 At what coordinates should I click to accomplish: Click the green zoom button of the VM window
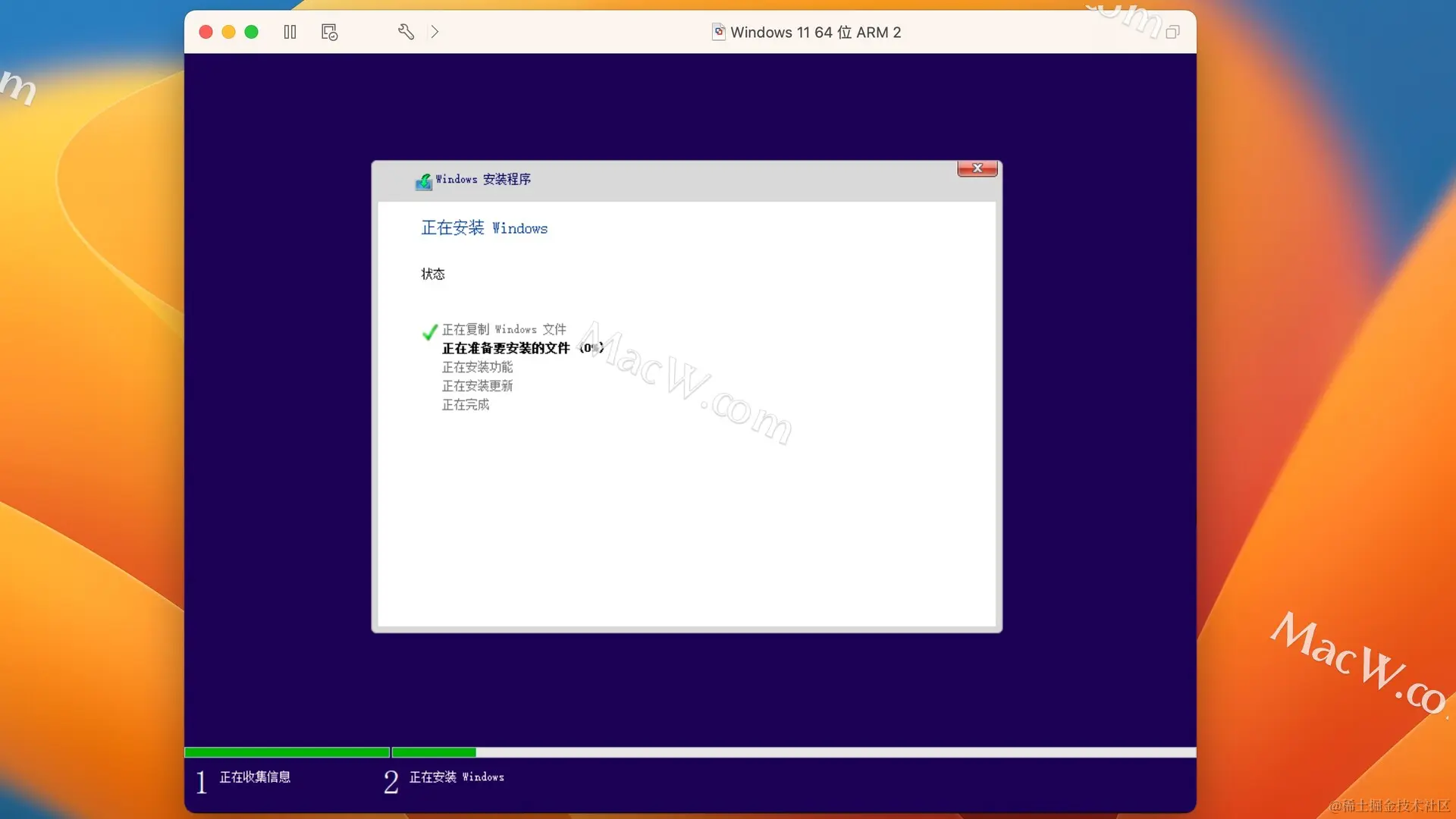pyautogui.click(x=252, y=32)
